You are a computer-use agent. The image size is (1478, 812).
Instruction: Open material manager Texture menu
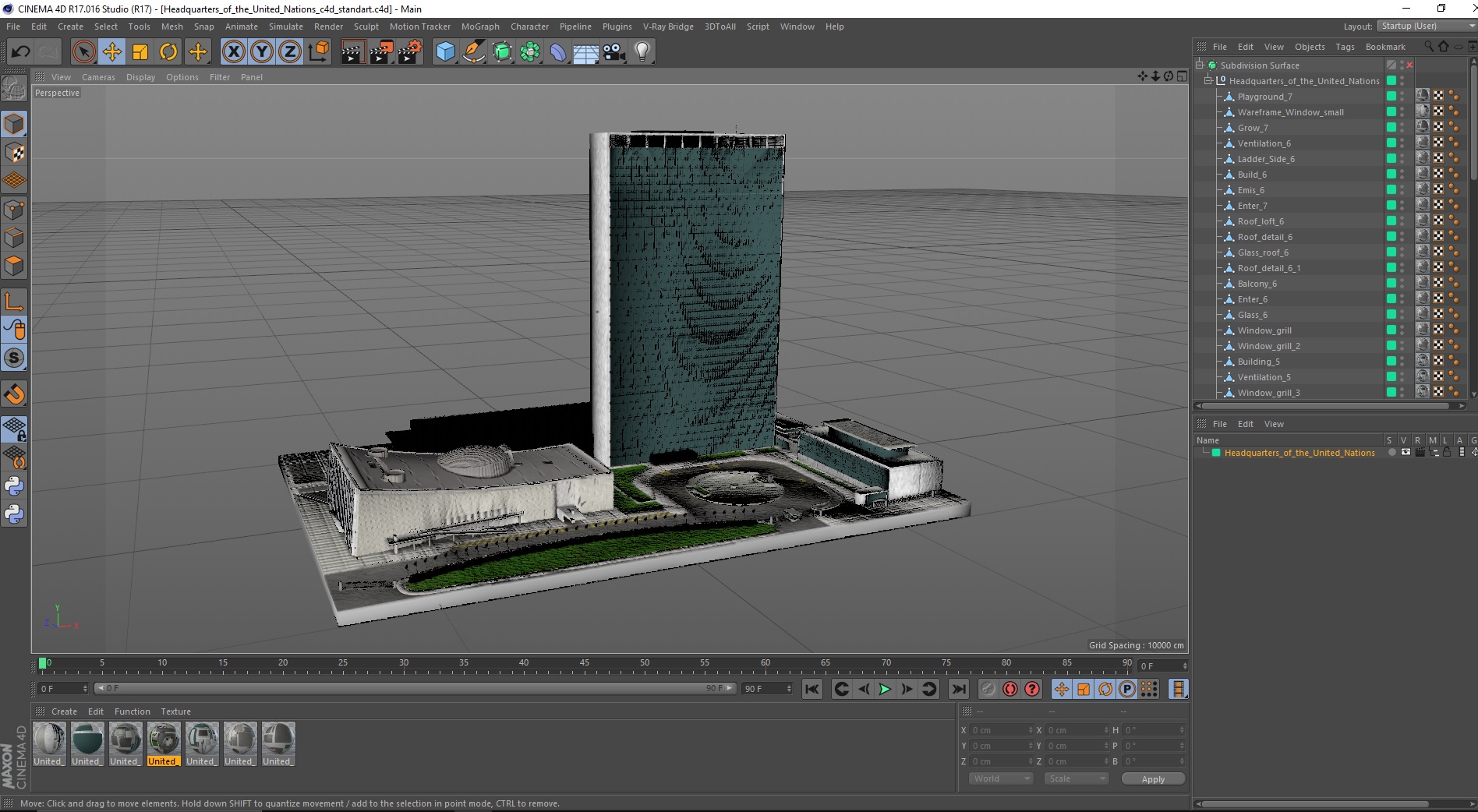175,711
